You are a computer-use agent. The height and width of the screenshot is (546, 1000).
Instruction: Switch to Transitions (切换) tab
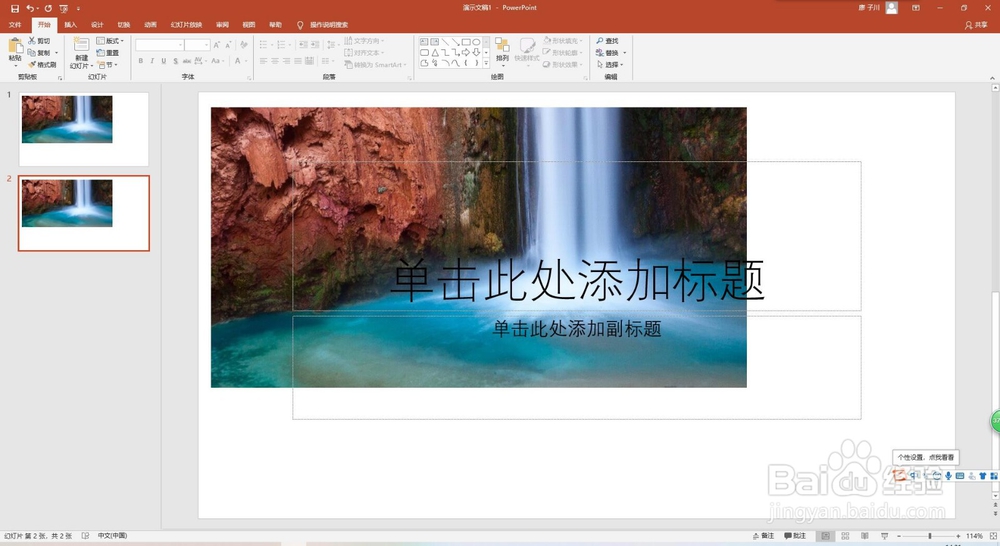coord(124,25)
